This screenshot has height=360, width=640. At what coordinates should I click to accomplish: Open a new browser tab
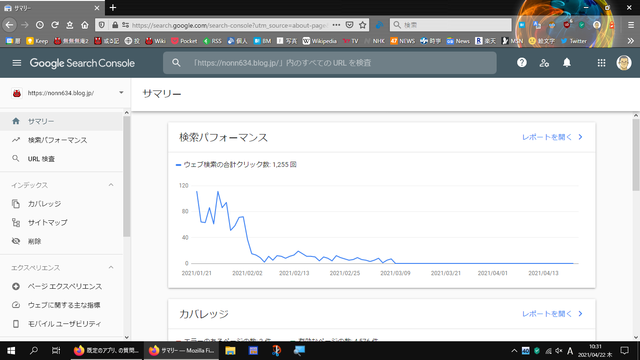pos(113,7)
